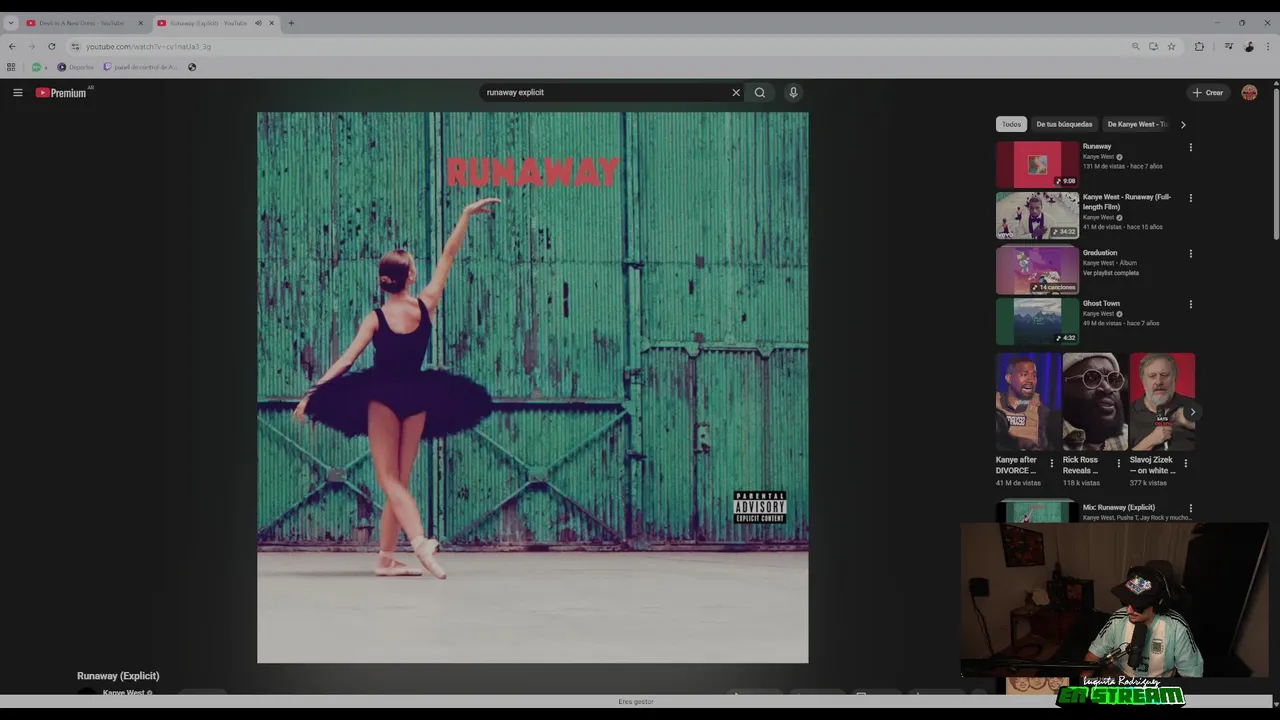
Task: Open the Ghost Town thumbnail
Action: click(1037, 321)
